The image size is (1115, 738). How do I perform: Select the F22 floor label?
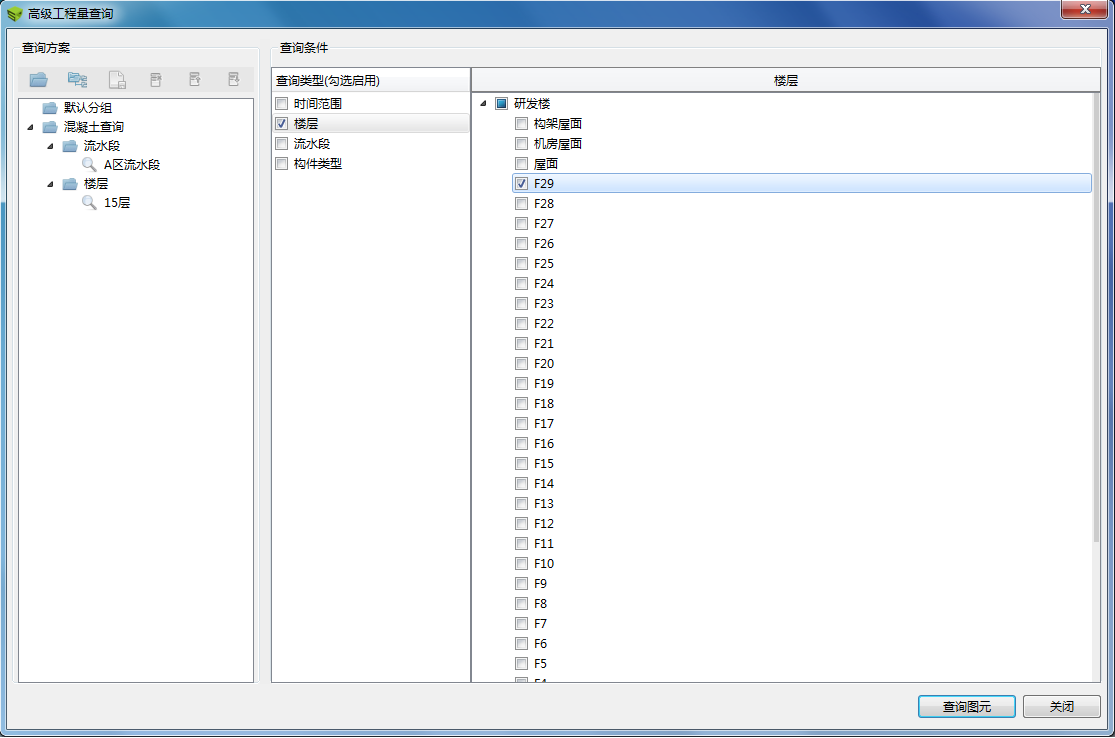(544, 323)
